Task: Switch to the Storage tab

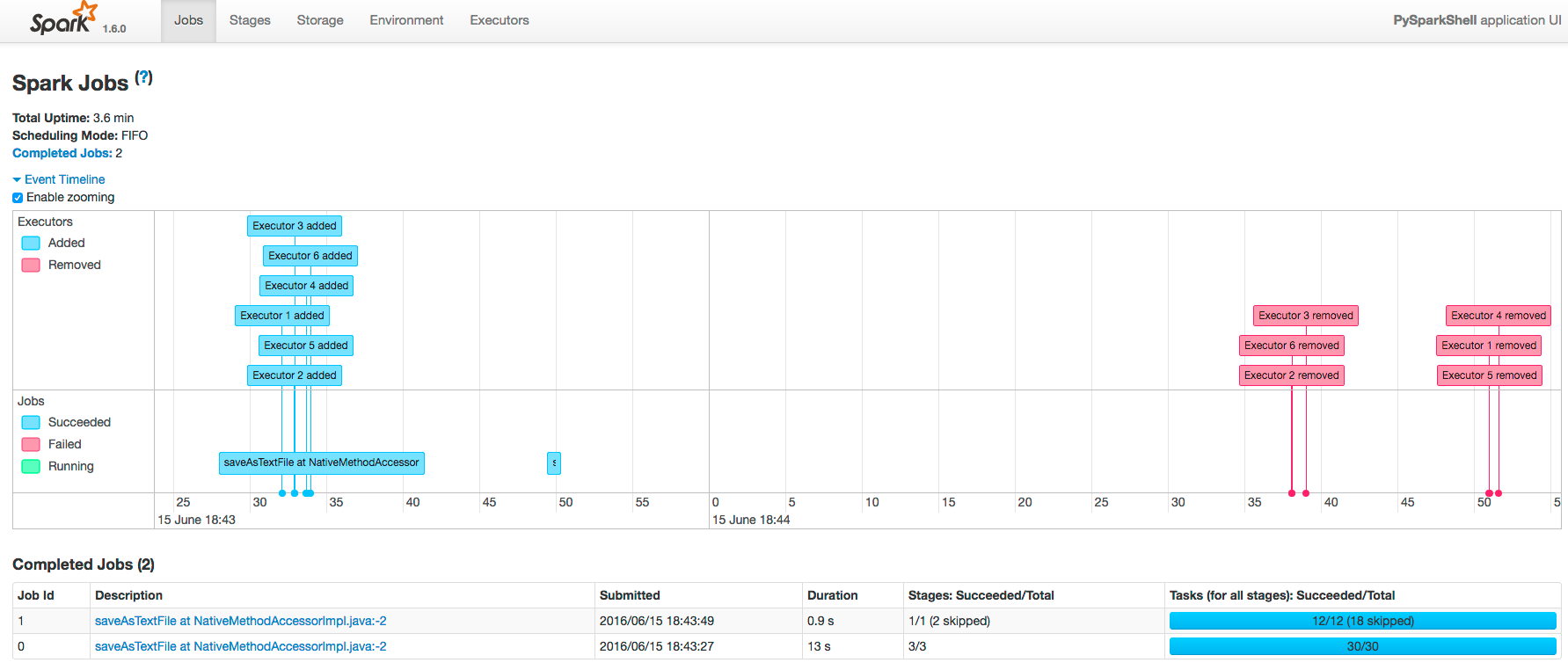Action: [x=320, y=20]
